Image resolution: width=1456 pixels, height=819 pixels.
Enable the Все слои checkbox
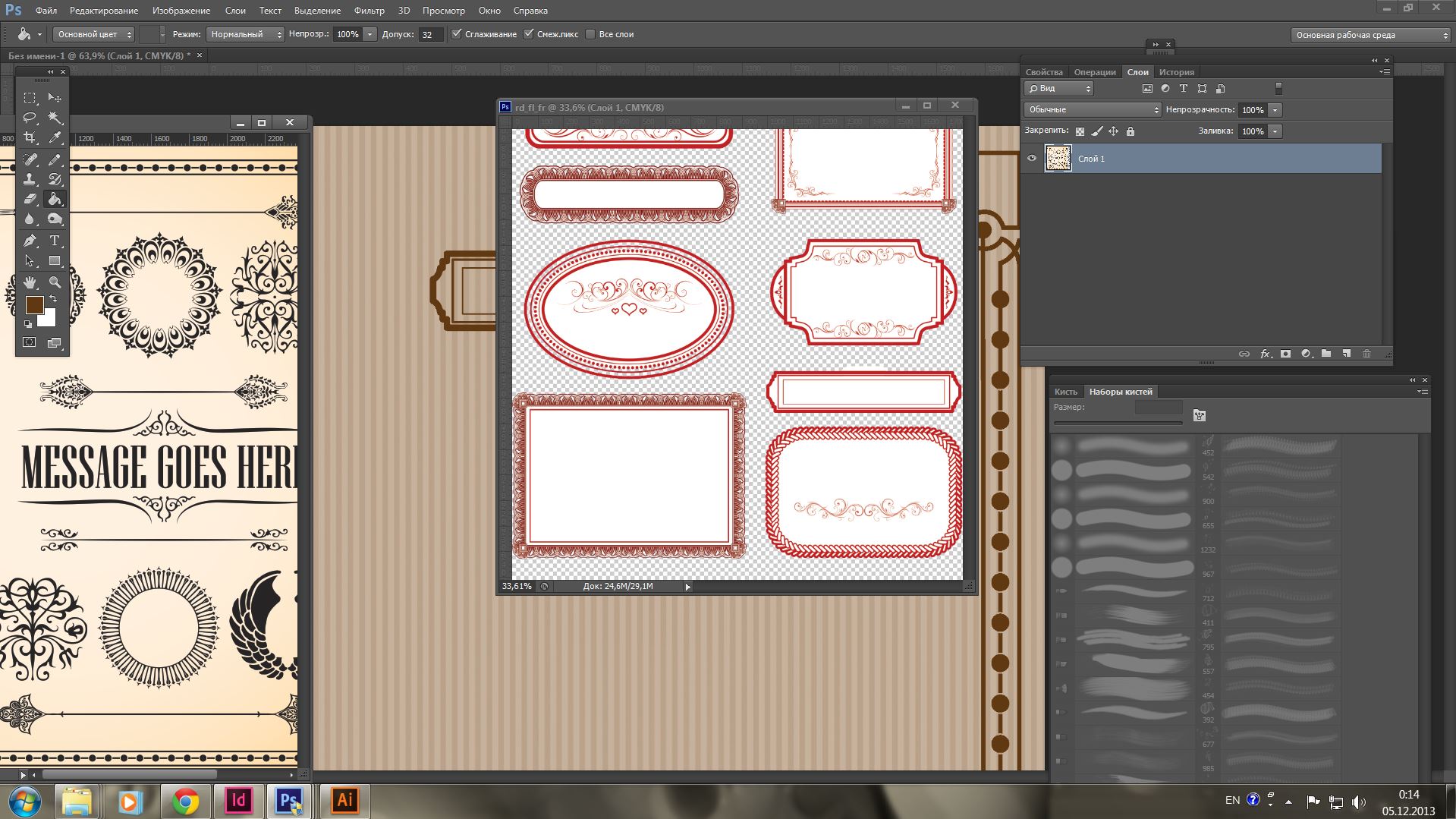590,34
